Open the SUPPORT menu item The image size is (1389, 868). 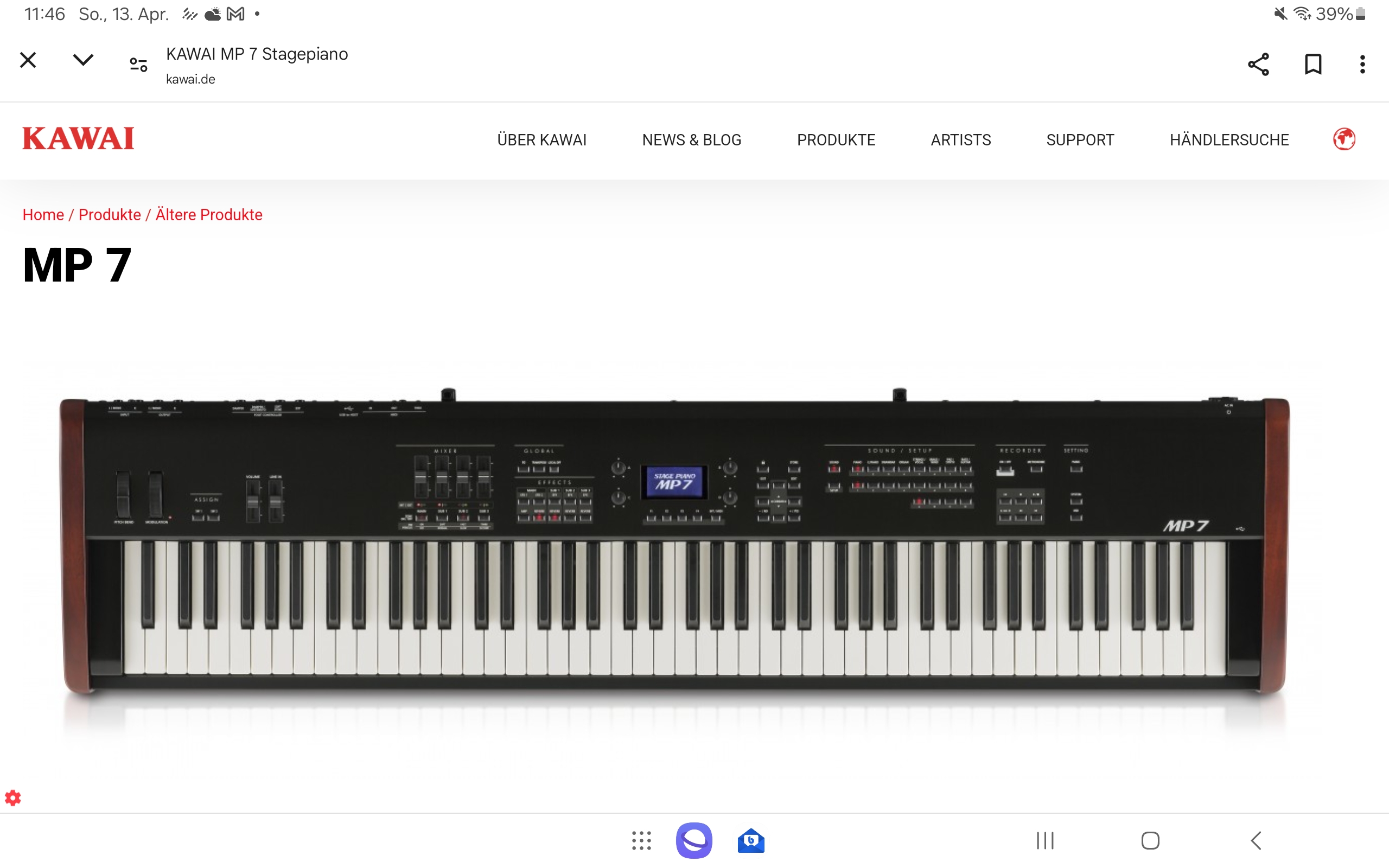coord(1080,139)
